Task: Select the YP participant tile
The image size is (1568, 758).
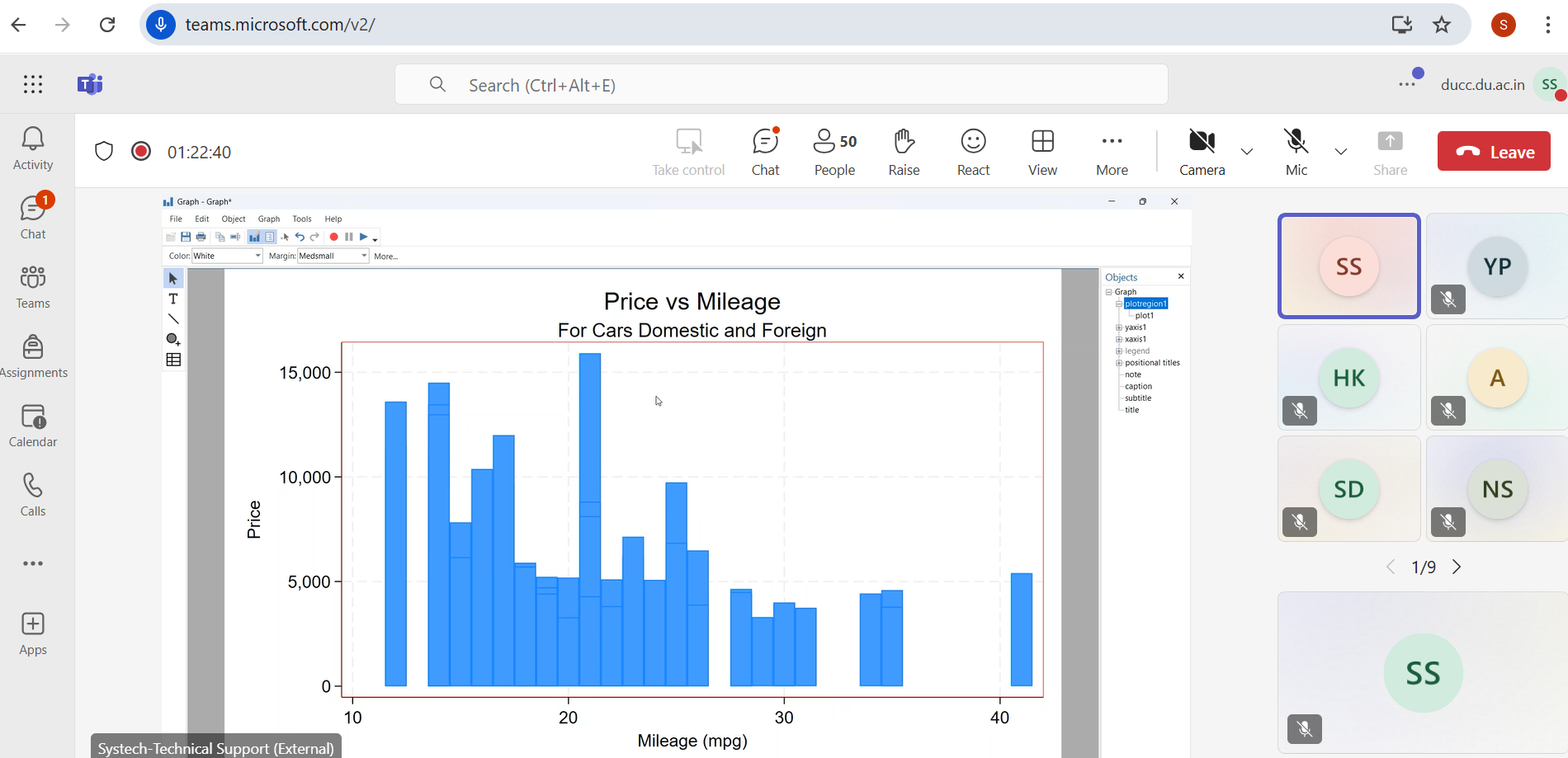Action: (x=1496, y=266)
